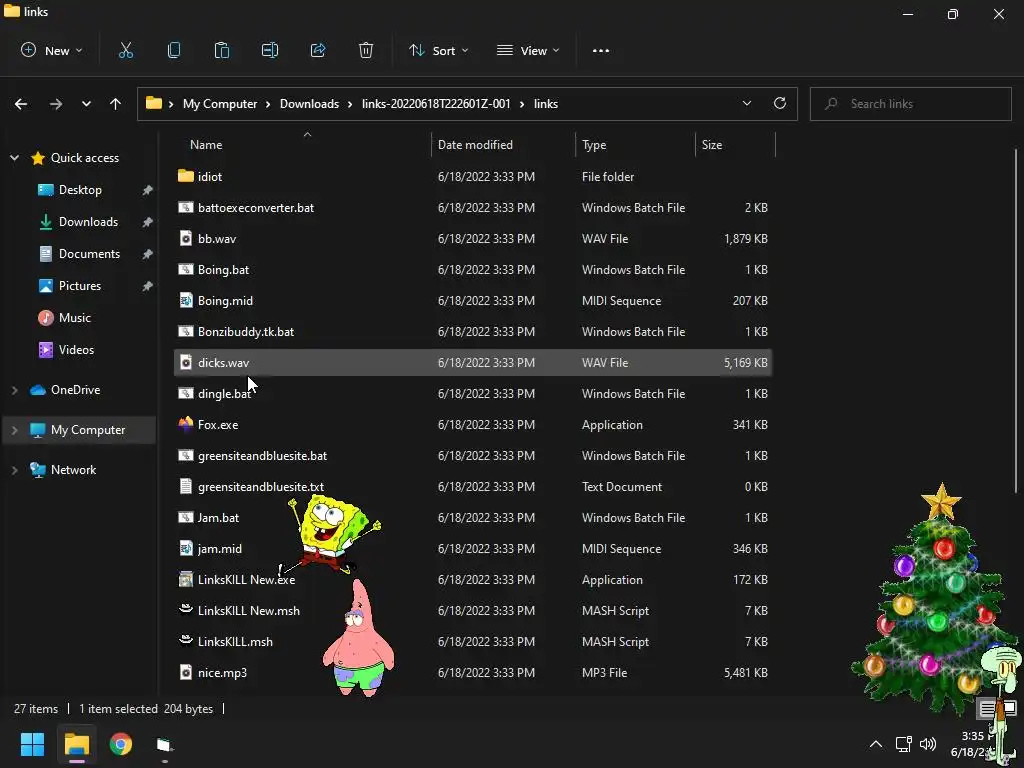Click My Computer in breadcrumb path
Screen dimensions: 1024x768
(220, 104)
